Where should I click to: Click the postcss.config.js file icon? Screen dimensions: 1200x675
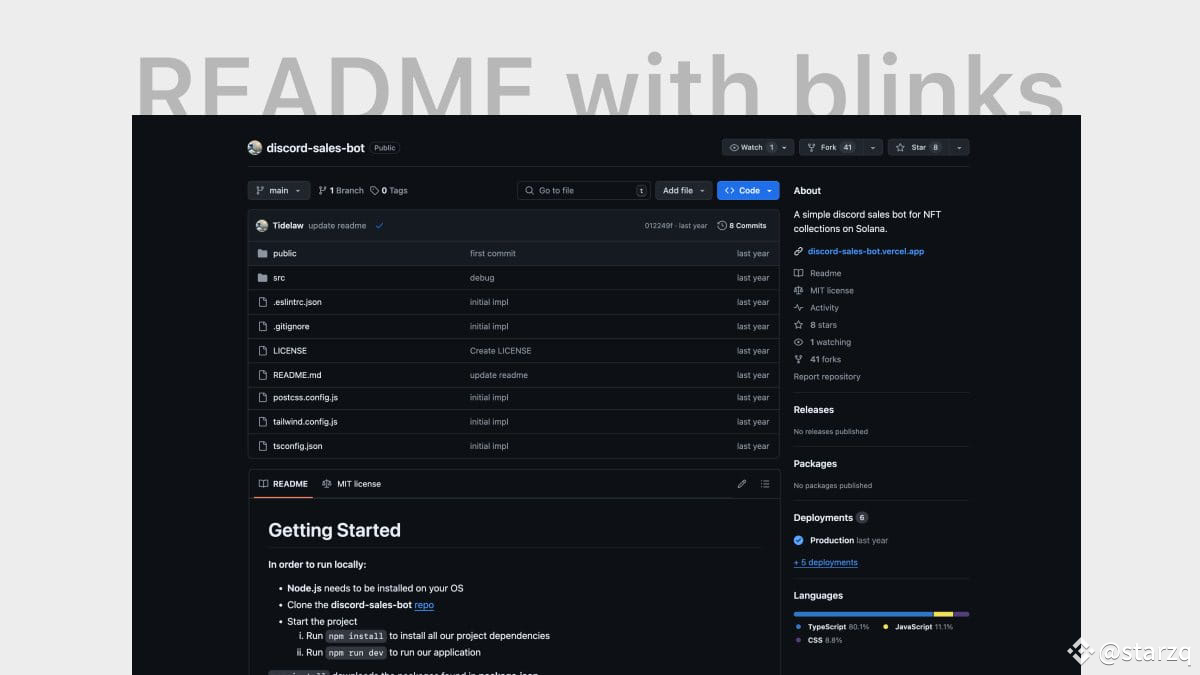coord(262,397)
